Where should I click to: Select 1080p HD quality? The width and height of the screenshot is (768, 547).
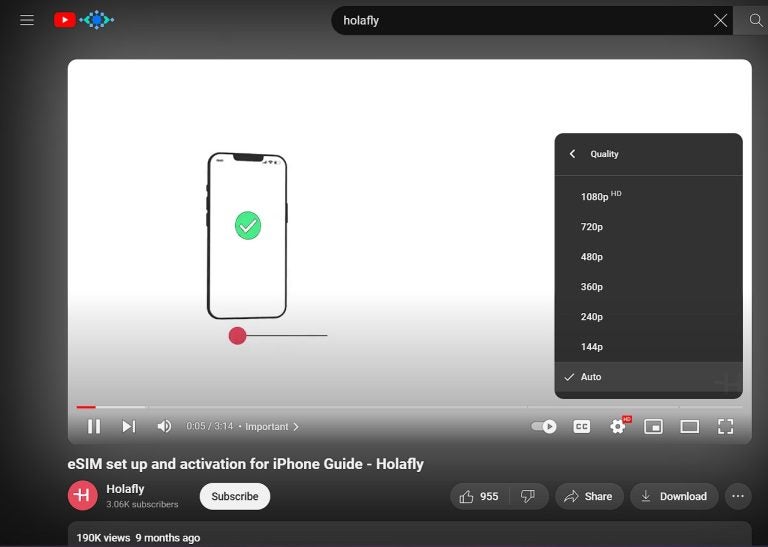click(648, 196)
